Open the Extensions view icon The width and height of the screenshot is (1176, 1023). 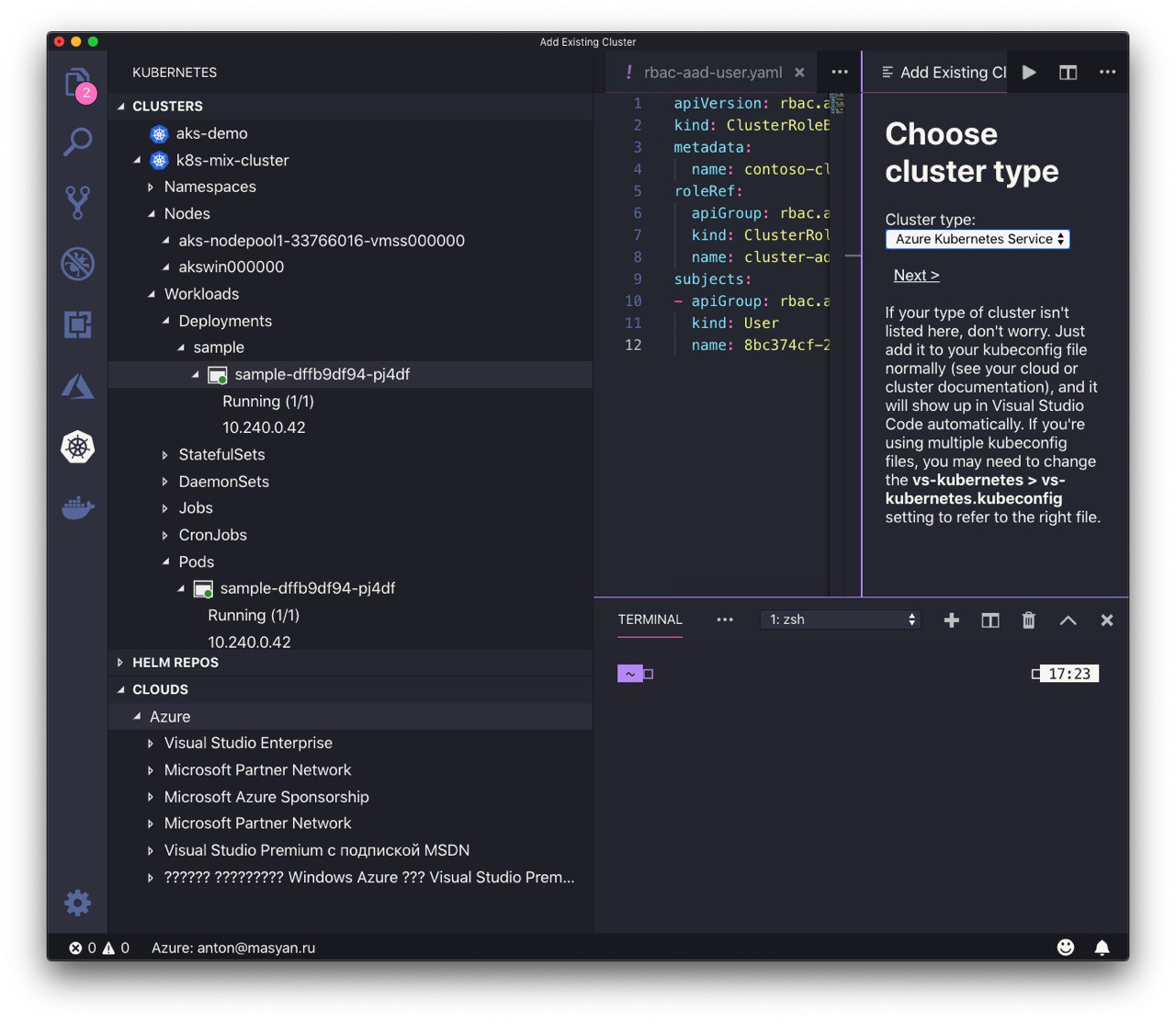click(x=77, y=324)
